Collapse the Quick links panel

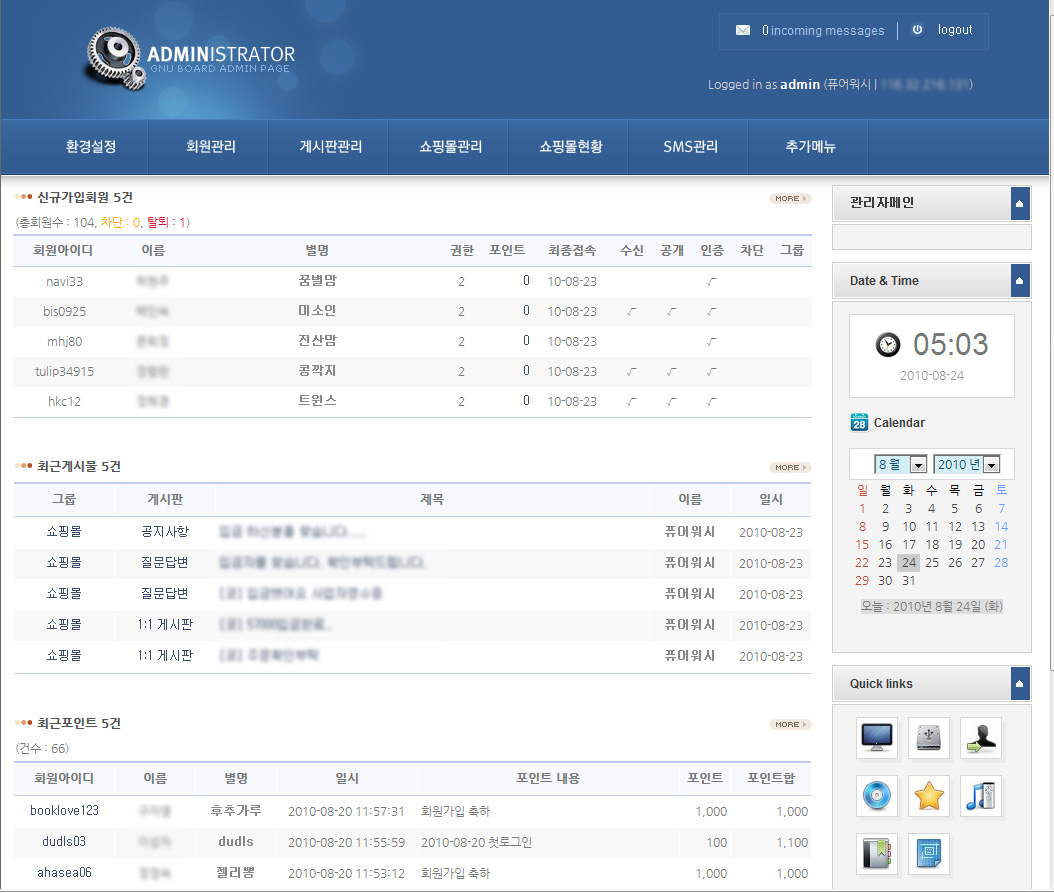[1020, 684]
